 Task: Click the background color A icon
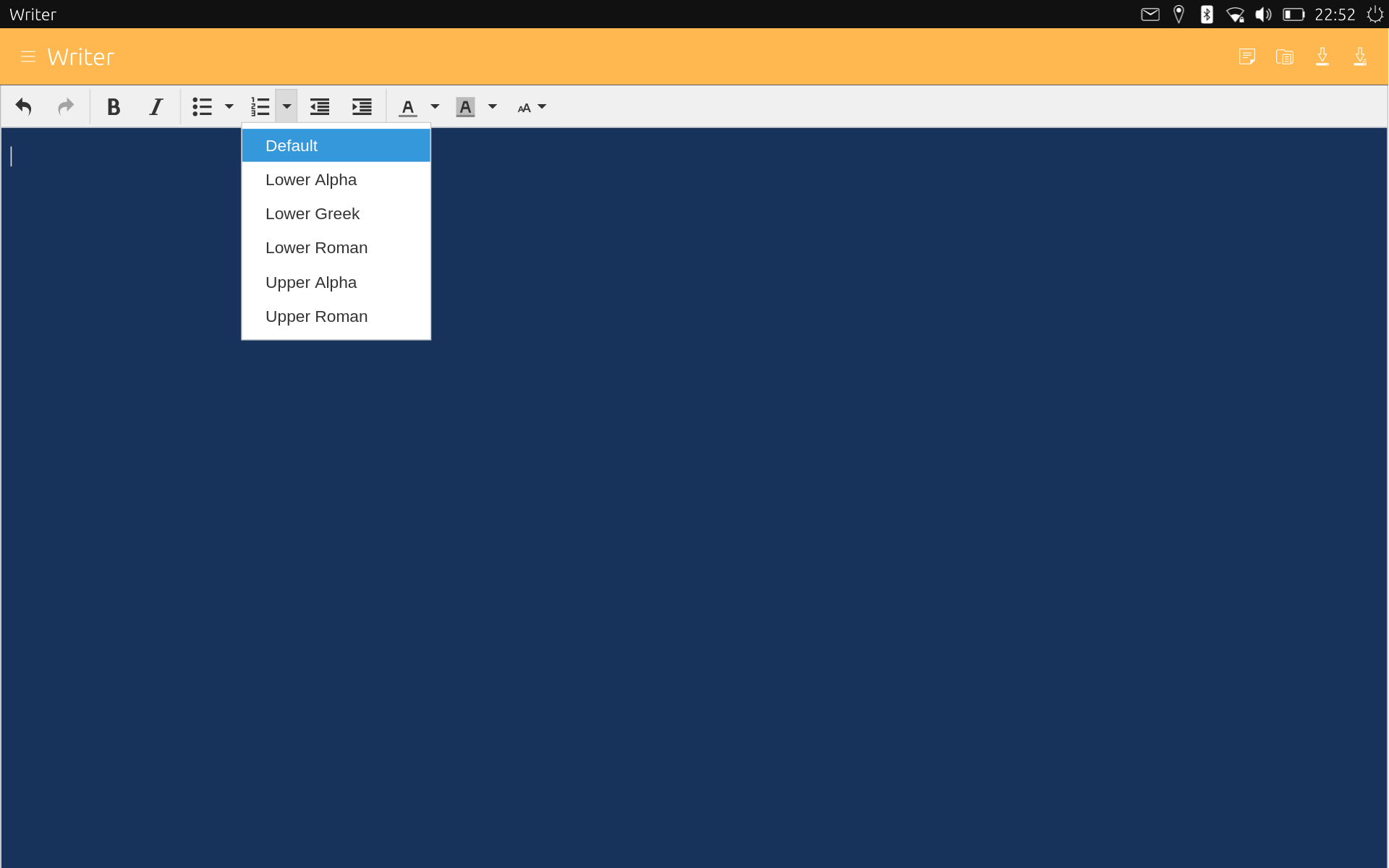pyautogui.click(x=465, y=107)
